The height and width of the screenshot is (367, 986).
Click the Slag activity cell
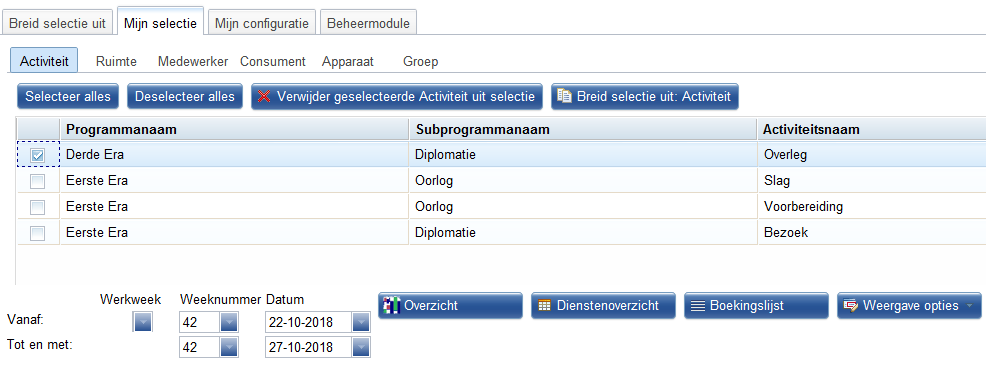click(872, 181)
